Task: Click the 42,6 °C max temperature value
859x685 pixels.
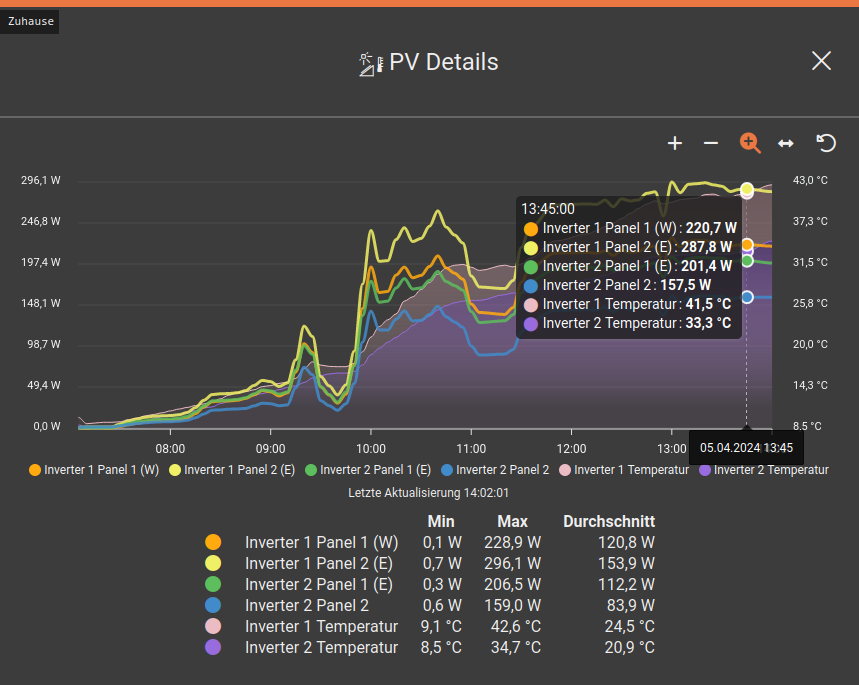Action: point(516,626)
